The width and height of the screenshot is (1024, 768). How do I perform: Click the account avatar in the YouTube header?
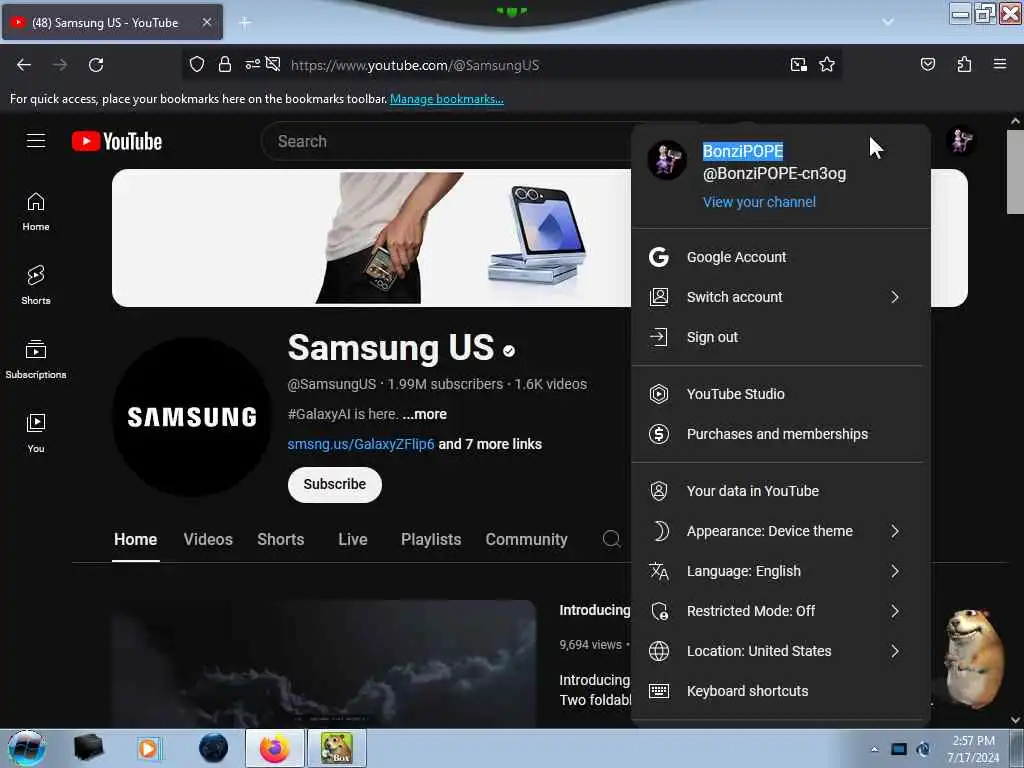(x=961, y=140)
